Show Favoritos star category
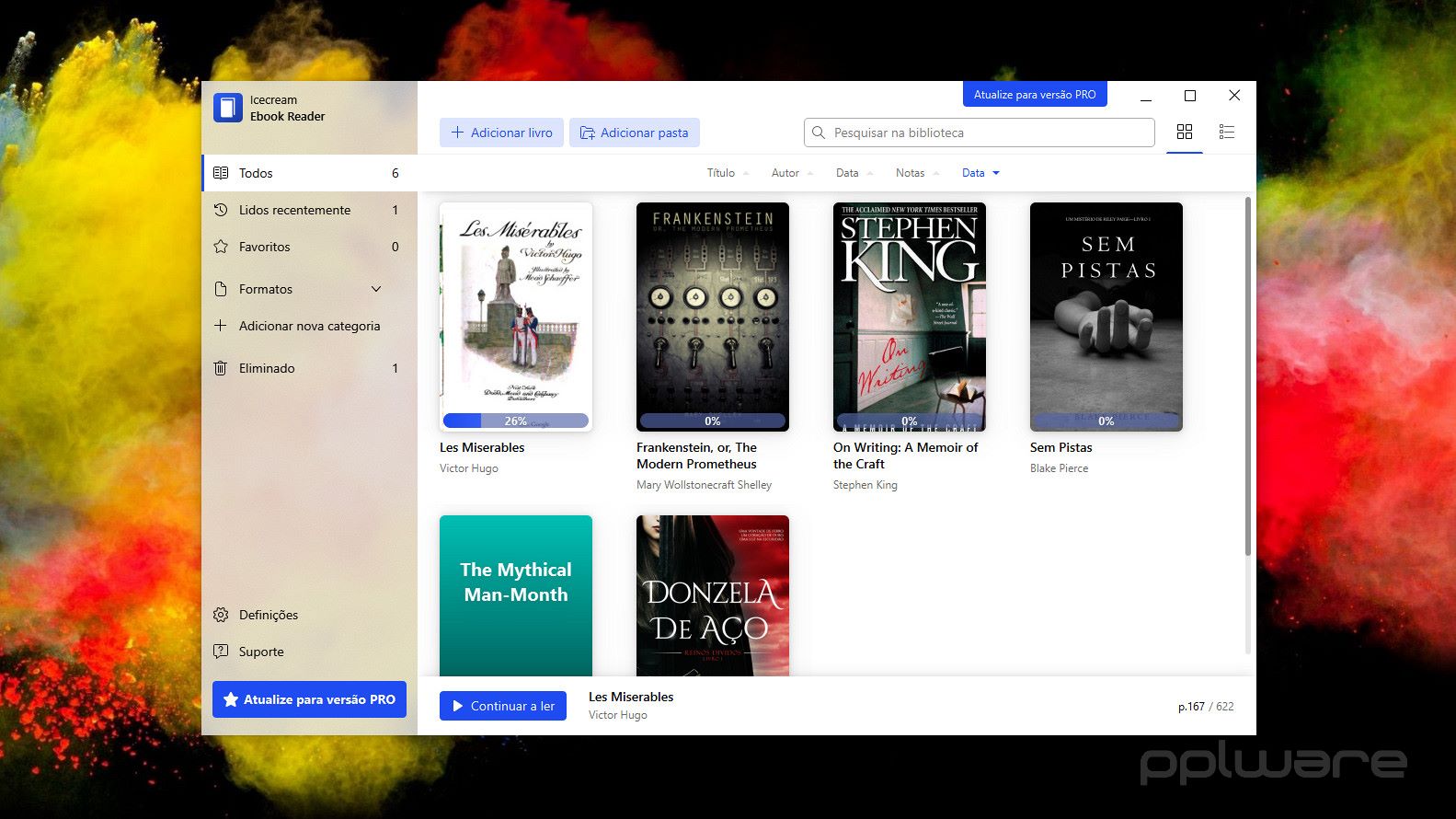 pyautogui.click(x=264, y=247)
